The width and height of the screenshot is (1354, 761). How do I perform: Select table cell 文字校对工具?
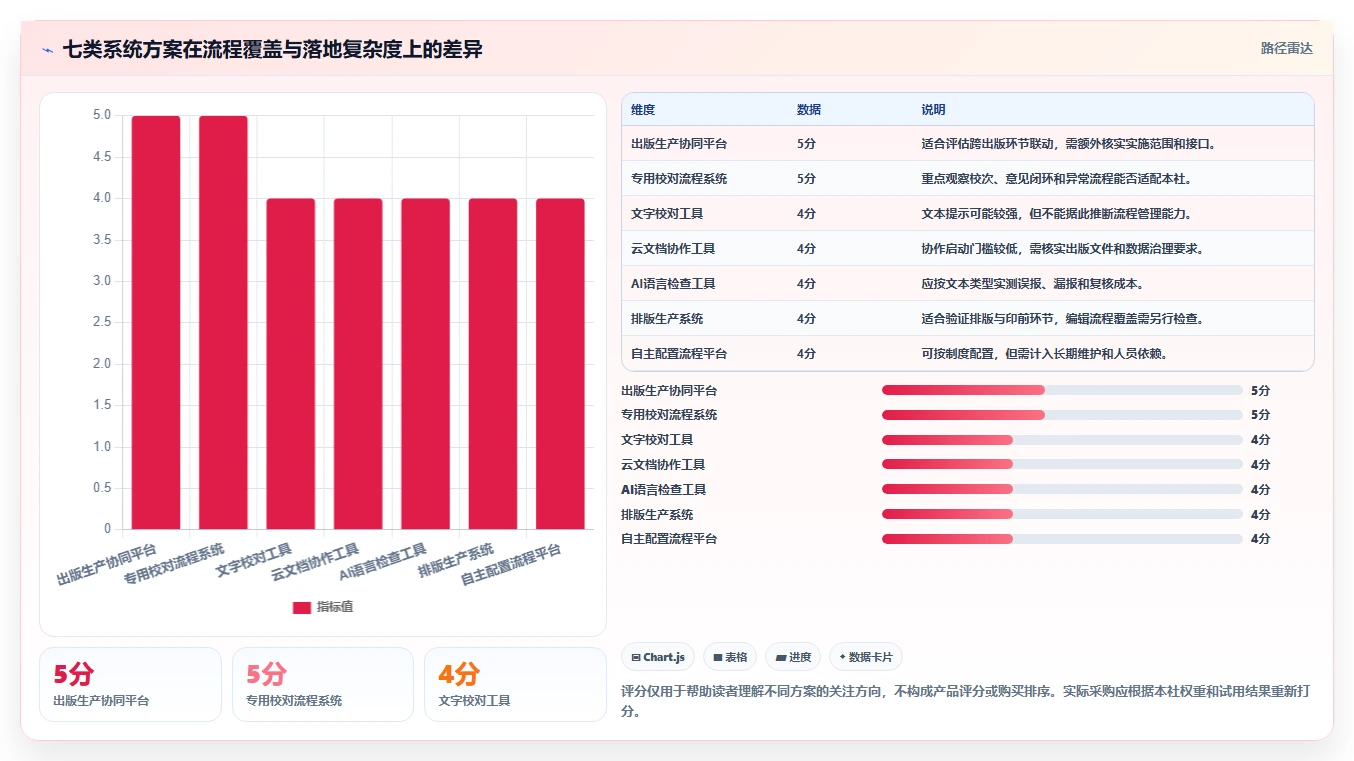pos(667,214)
